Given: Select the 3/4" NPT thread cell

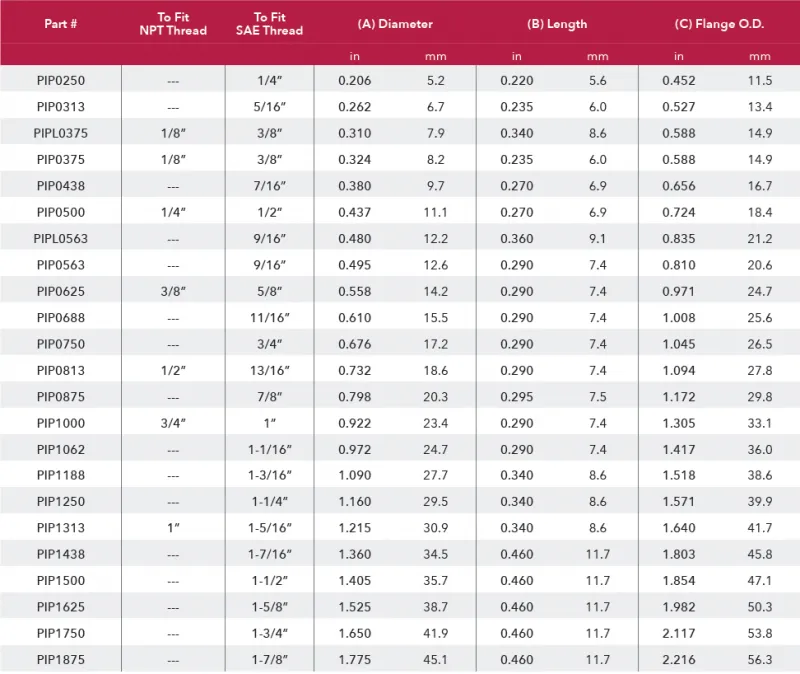Looking at the screenshot, I should [173, 422].
